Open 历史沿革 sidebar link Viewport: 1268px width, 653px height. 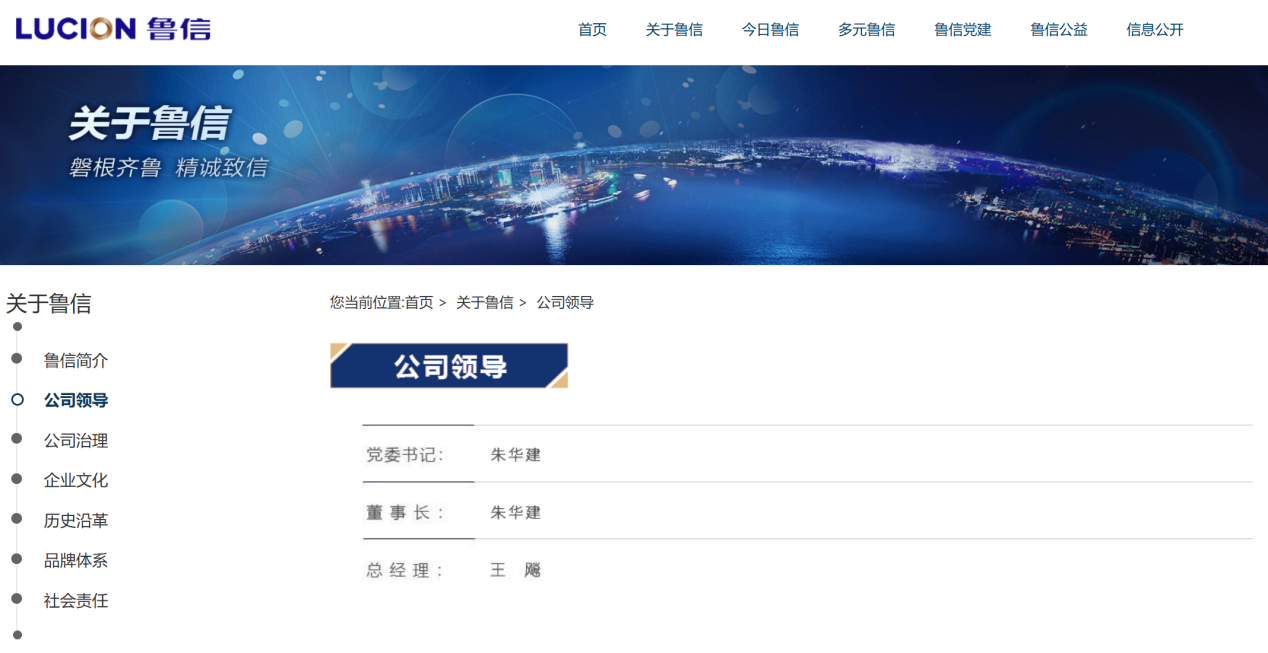click(76, 520)
